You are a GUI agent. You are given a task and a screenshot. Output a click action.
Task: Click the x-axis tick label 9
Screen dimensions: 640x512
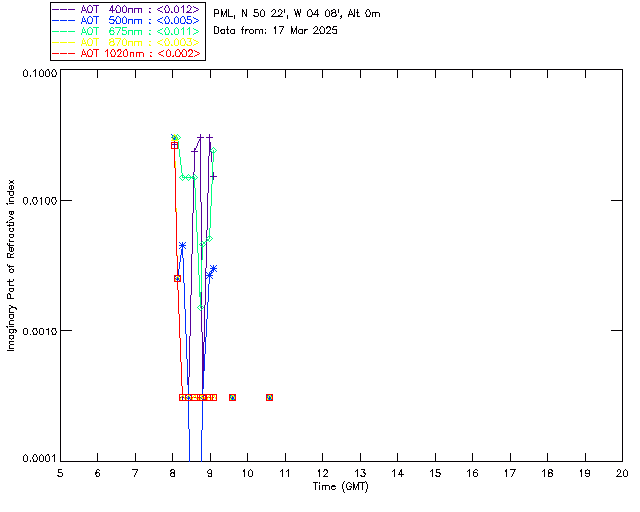pyautogui.click(x=210, y=473)
